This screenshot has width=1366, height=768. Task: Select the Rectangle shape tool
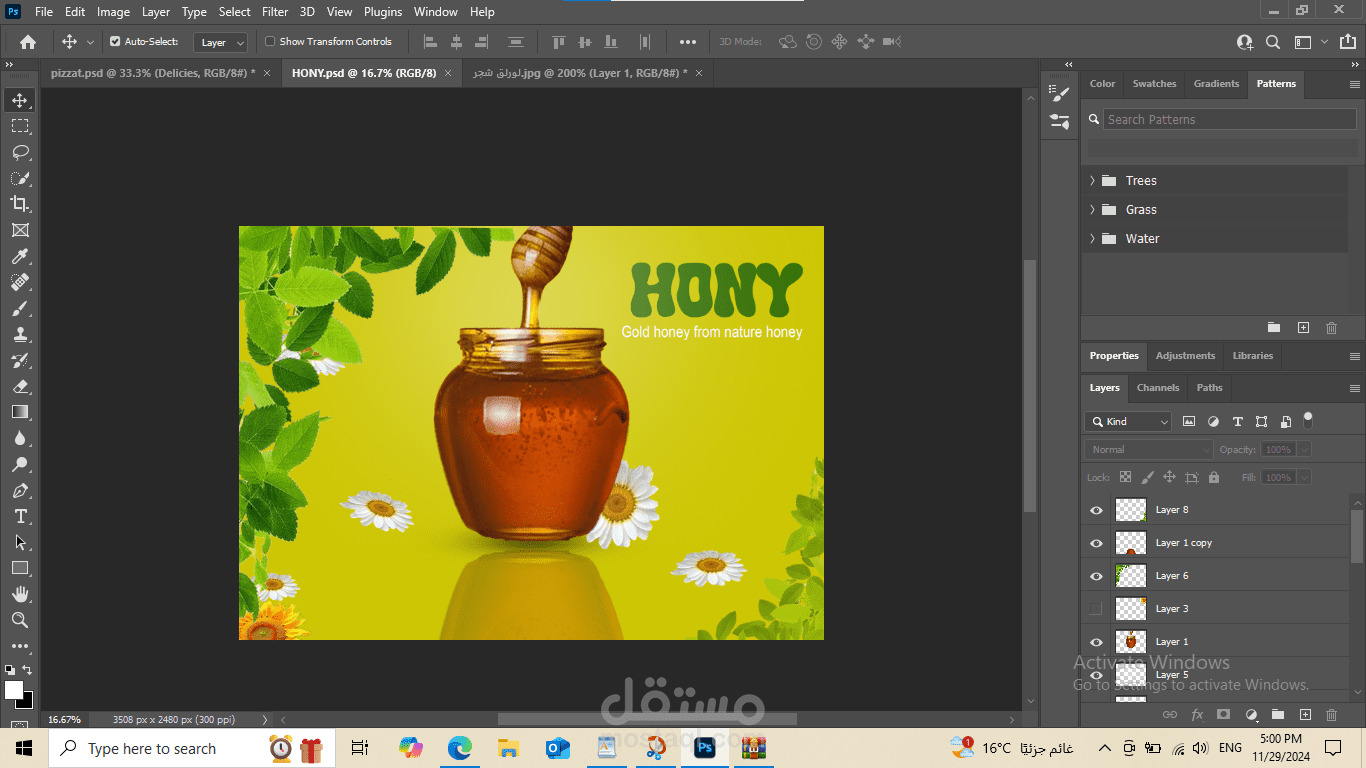20,568
